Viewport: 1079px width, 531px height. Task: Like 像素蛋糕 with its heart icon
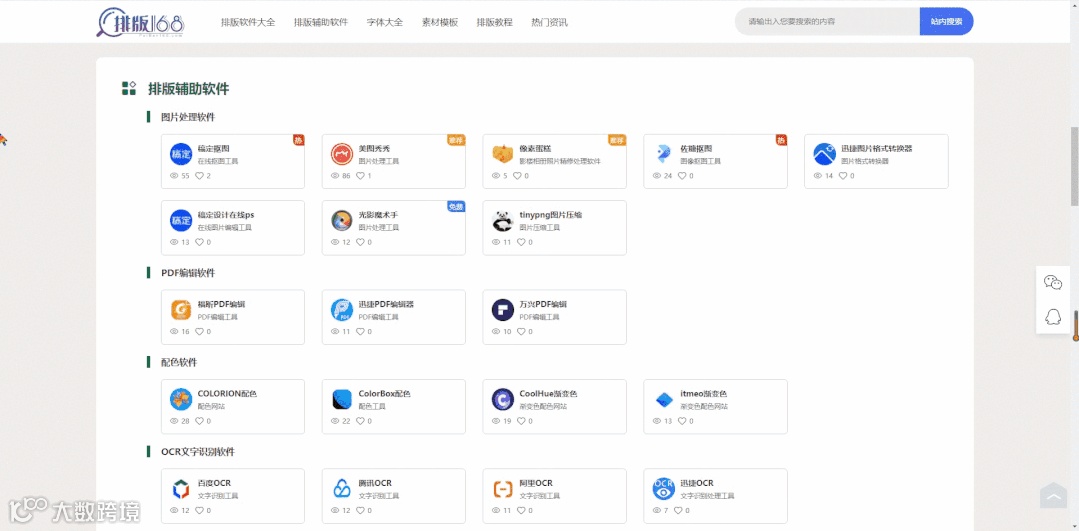pos(516,176)
